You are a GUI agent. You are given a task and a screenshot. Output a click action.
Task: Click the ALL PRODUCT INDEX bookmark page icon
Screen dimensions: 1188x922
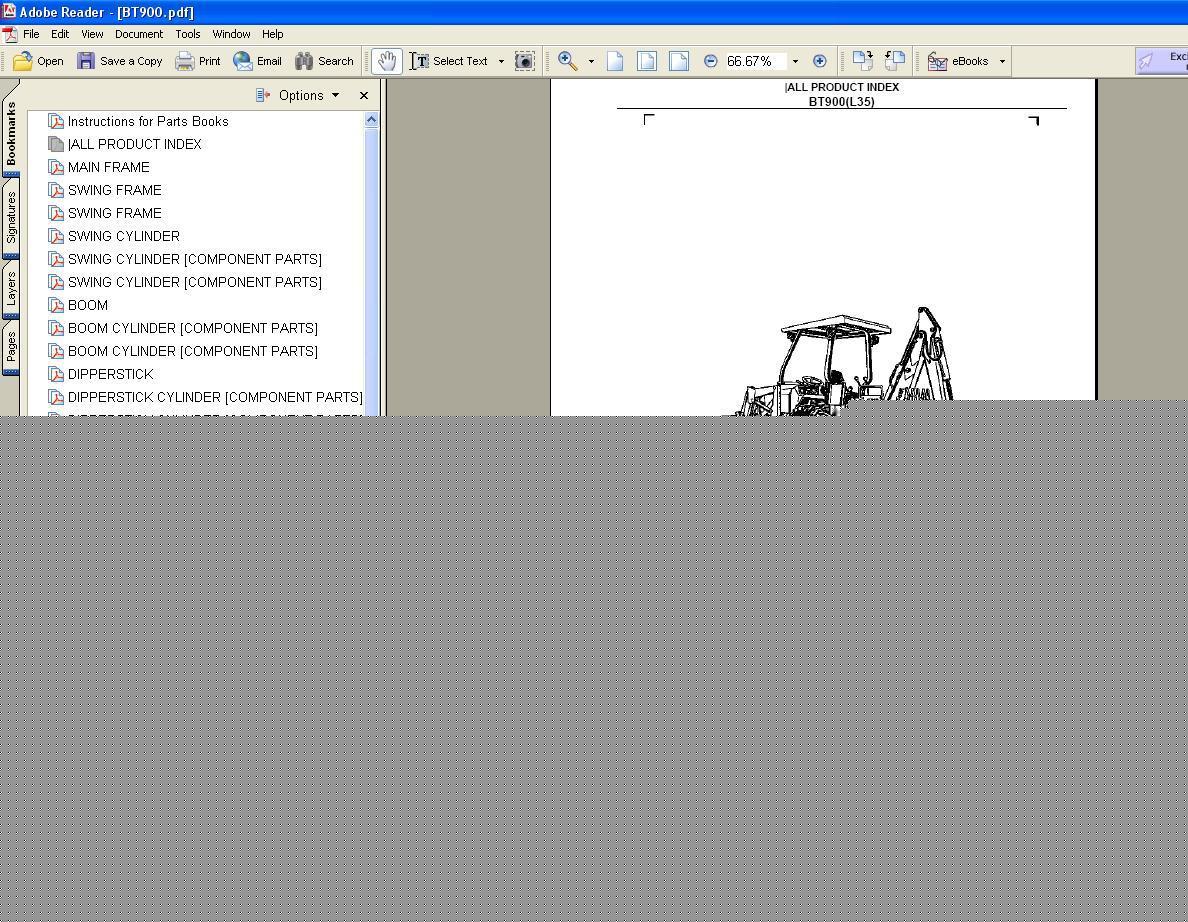click(55, 144)
